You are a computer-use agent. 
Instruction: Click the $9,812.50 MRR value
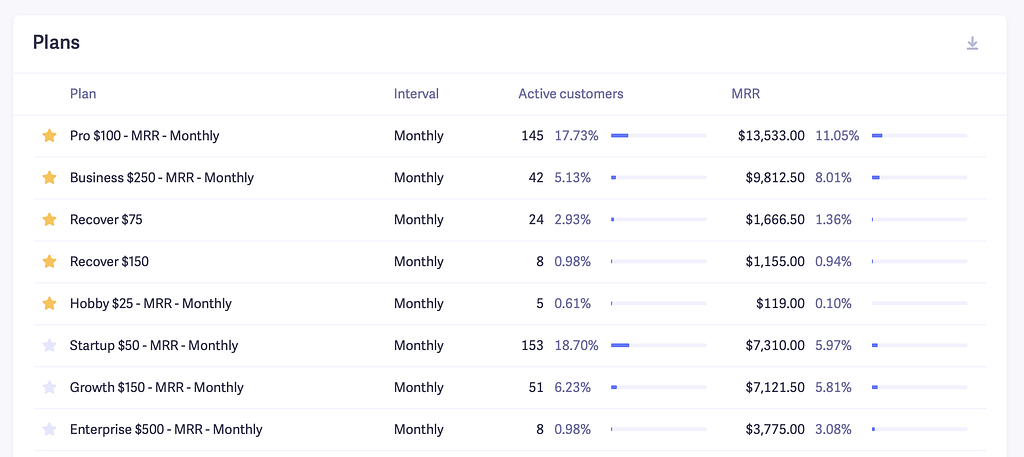click(x=775, y=178)
